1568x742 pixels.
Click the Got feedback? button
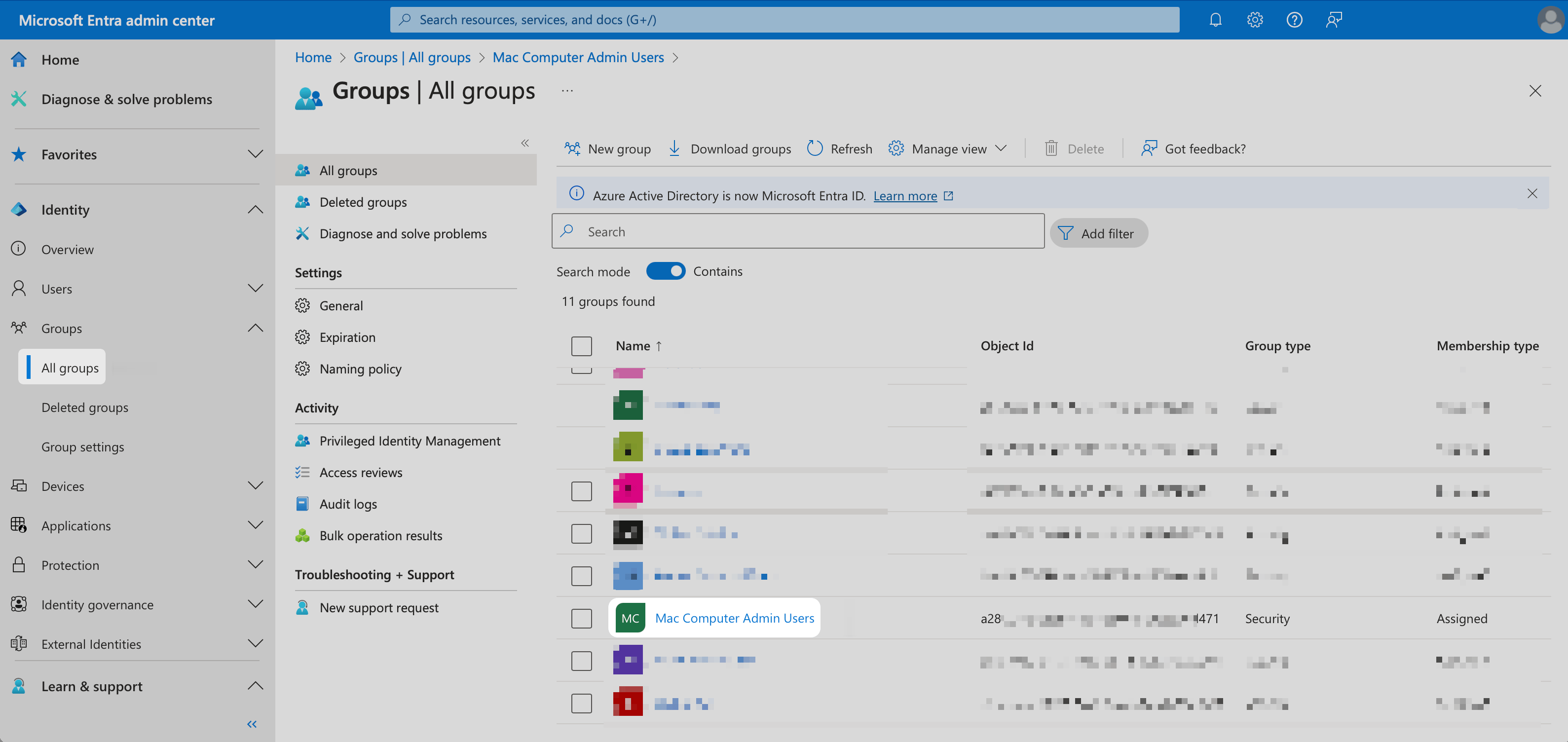click(1194, 148)
